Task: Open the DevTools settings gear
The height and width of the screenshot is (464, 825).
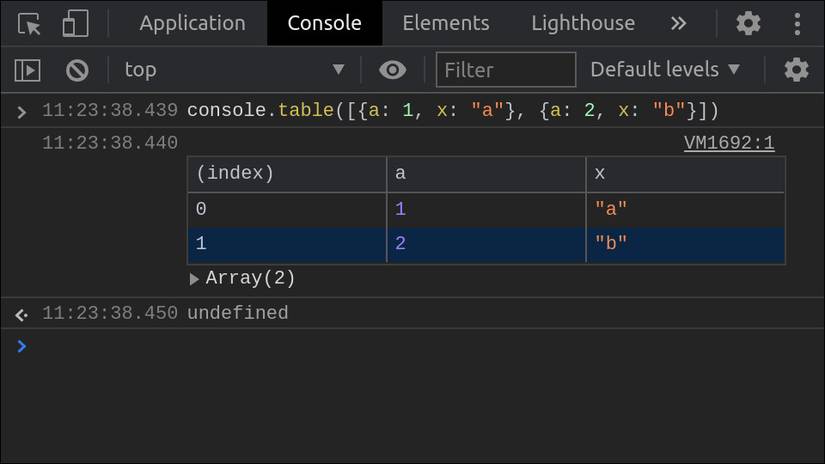Action: [x=748, y=23]
